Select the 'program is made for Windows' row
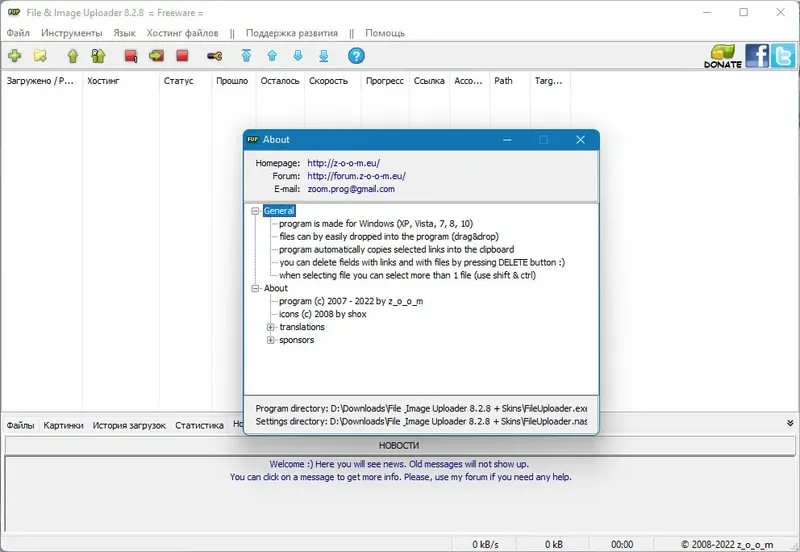 click(376, 223)
